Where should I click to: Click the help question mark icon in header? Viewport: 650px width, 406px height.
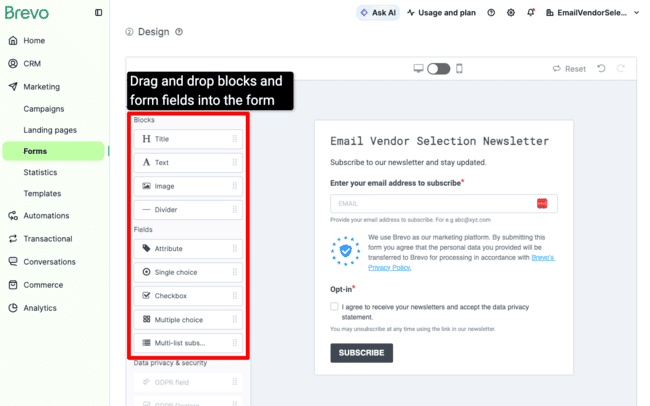[491, 12]
